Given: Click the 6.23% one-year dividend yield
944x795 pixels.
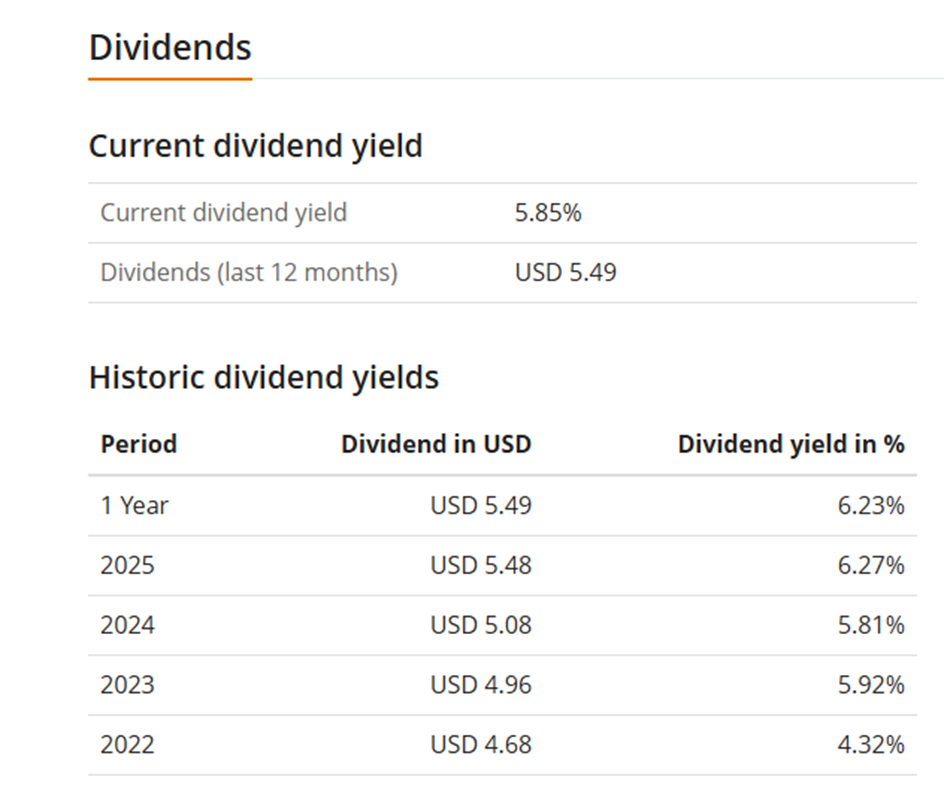Looking at the screenshot, I should click(871, 506).
